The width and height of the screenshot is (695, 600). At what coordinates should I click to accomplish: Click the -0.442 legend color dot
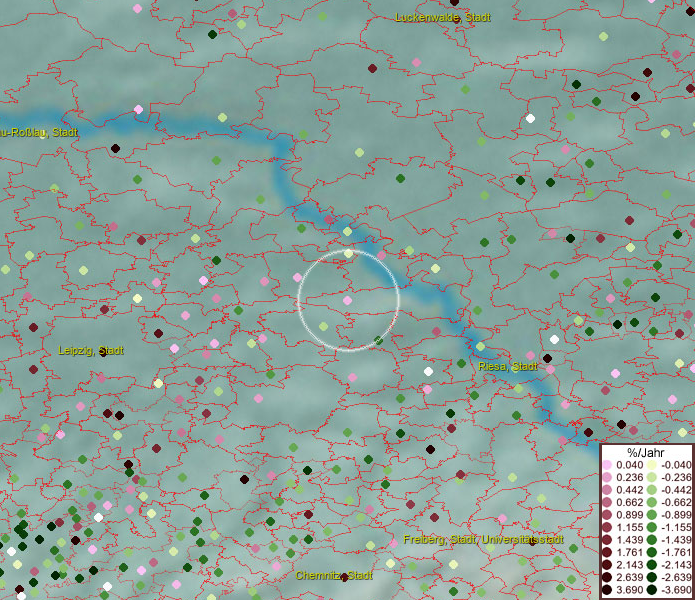click(x=652, y=490)
